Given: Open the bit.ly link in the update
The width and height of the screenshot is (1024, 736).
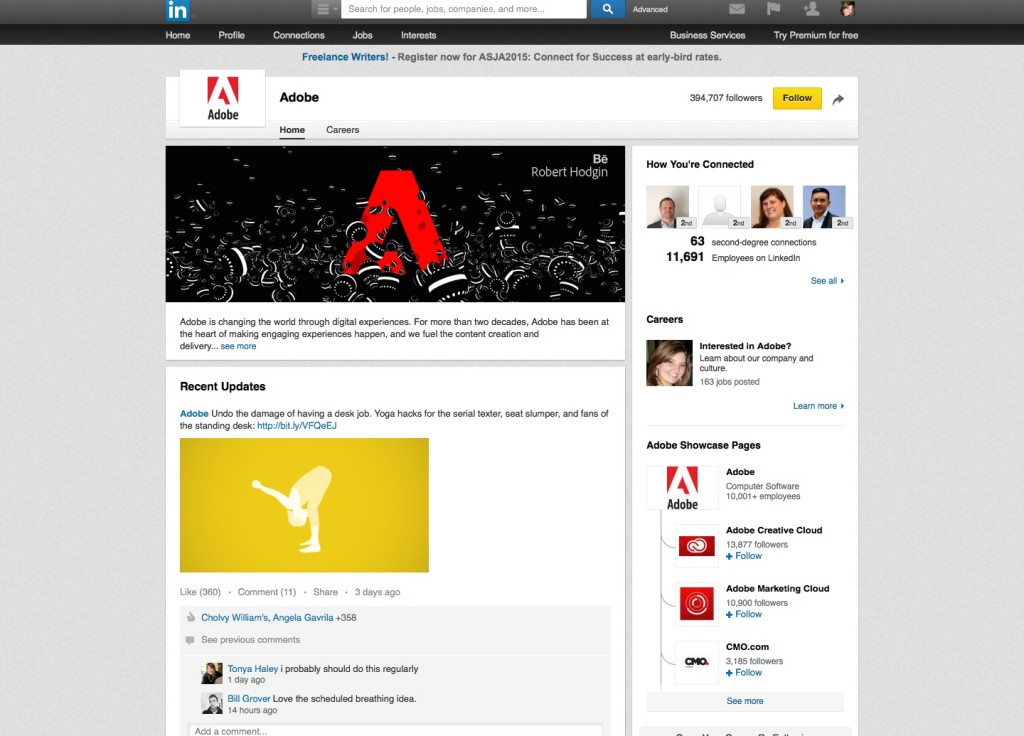Looking at the screenshot, I should click(297, 425).
